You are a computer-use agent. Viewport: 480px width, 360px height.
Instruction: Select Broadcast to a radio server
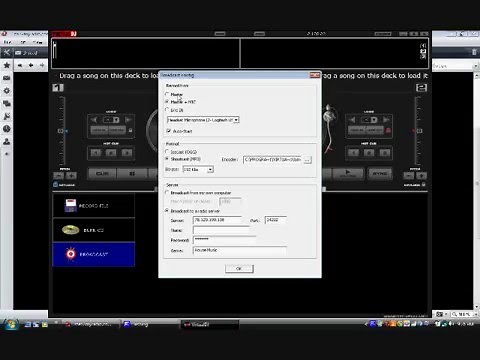[168, 211]
